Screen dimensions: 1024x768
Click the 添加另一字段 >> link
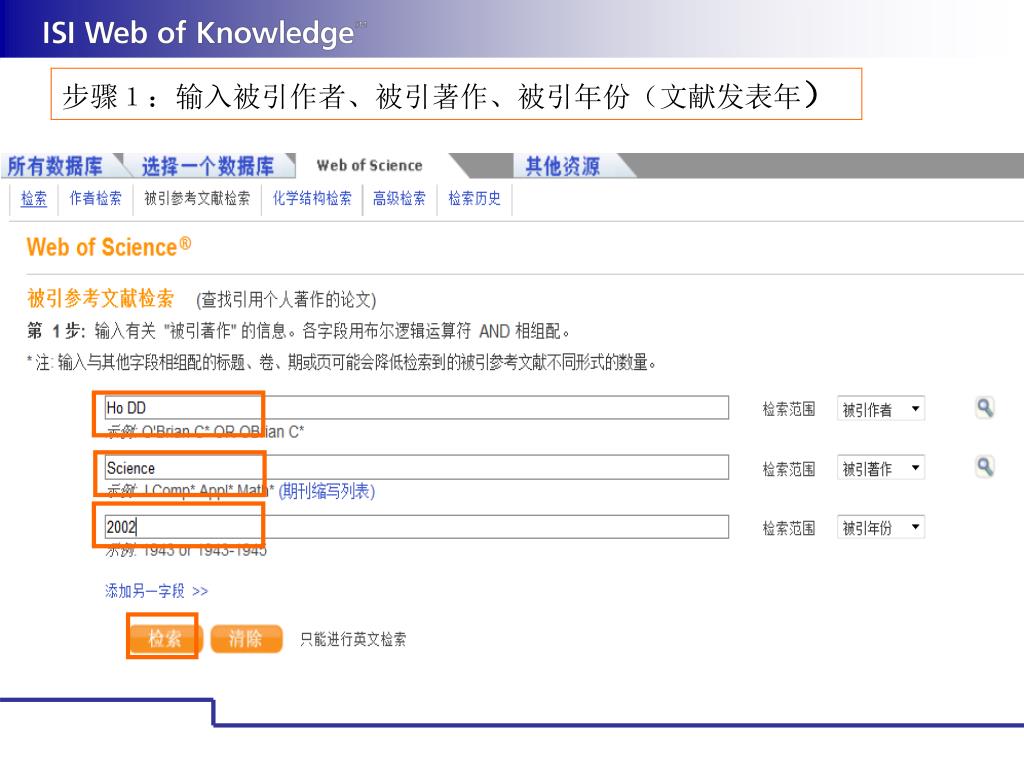coord(157,591)
